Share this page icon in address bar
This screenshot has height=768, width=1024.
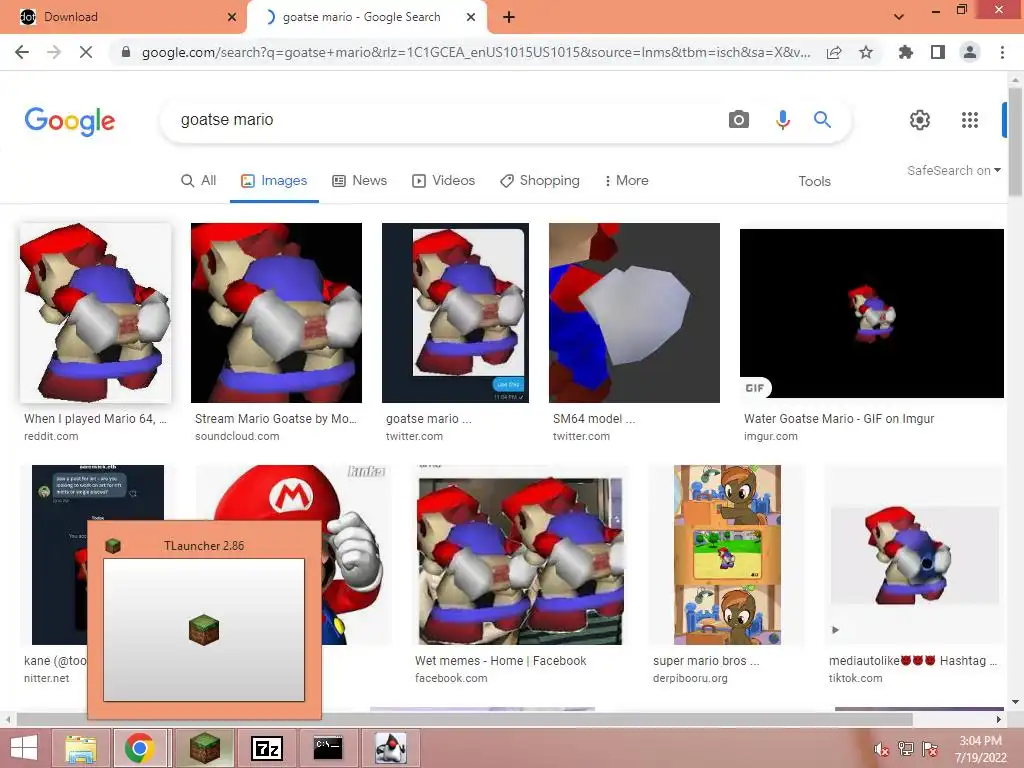pos(834,52)
